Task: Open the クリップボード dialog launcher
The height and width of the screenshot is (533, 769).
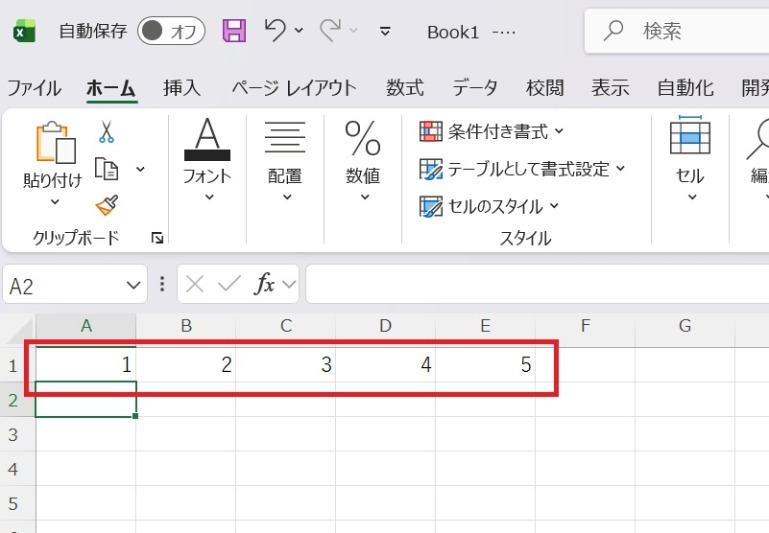Action: click(x=157, y=238)
